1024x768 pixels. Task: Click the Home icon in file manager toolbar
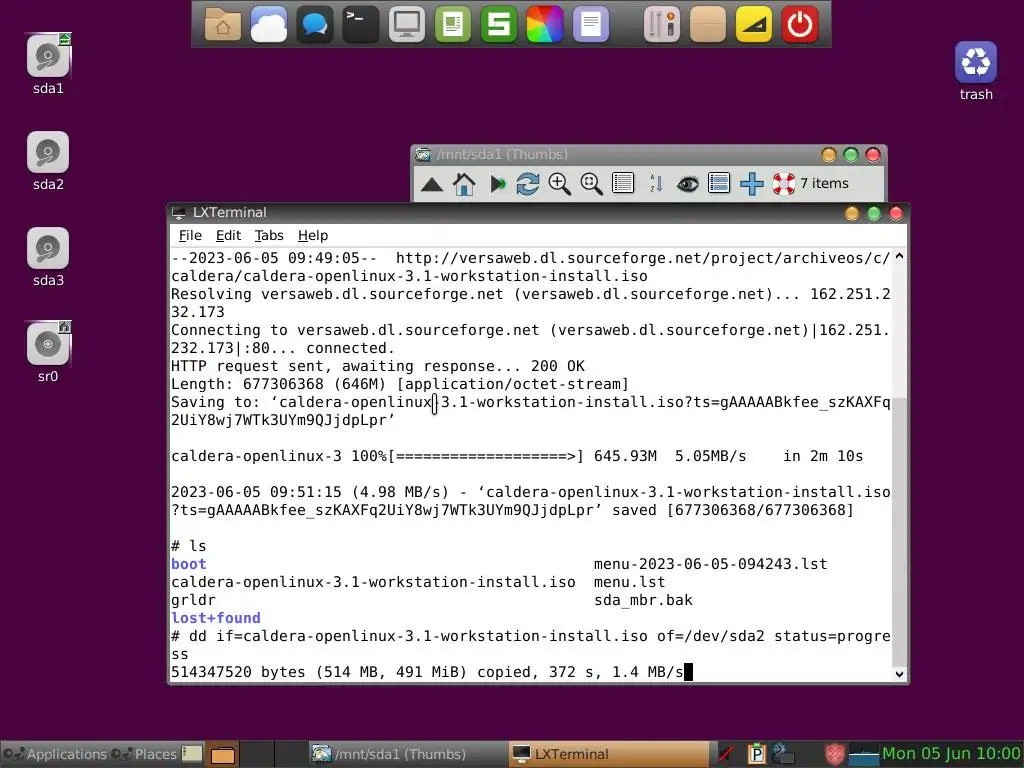coord(464,184)
